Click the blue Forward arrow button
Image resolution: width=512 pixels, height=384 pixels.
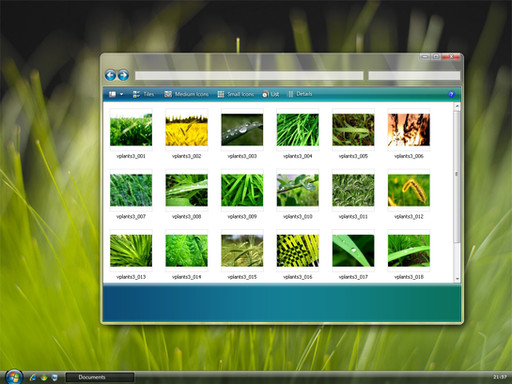pyautogui.click(x=123, y=75)
